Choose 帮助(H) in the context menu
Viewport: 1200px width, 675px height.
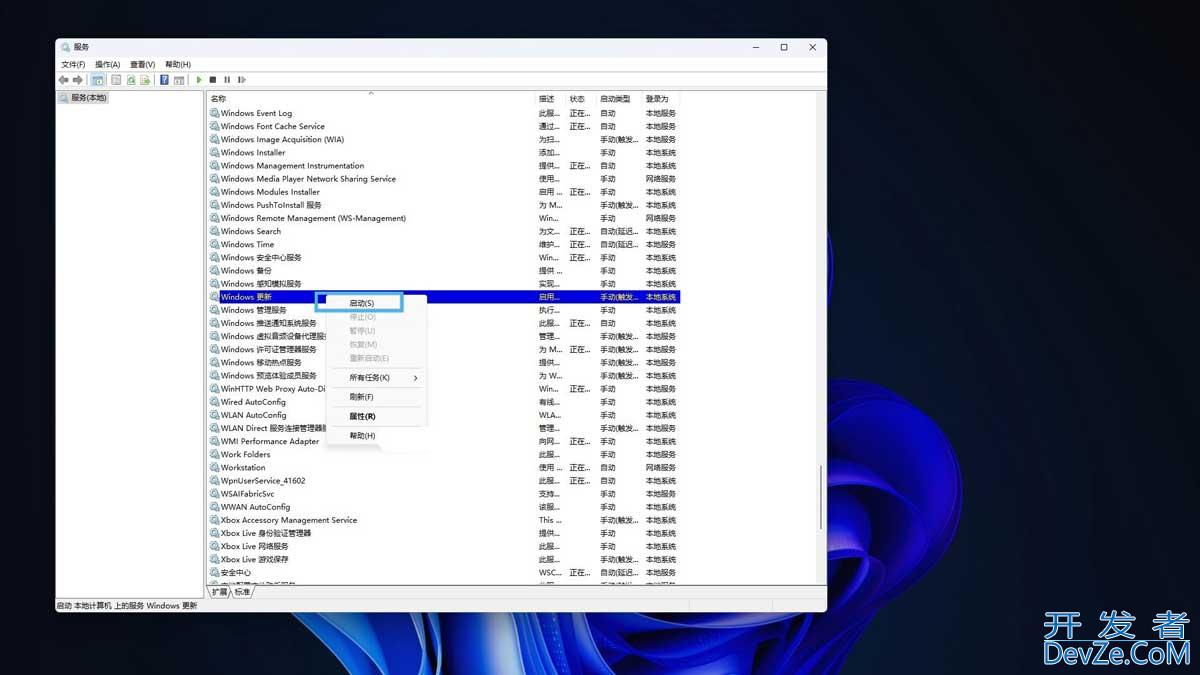click(362, 436)
